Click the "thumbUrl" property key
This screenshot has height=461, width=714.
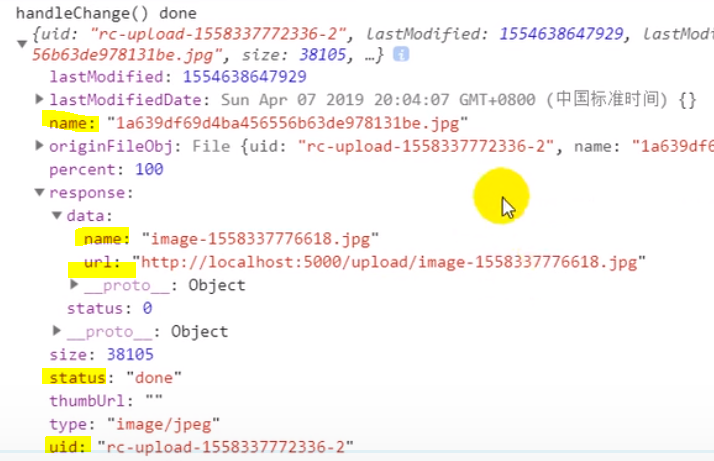[x=87, y=401]
